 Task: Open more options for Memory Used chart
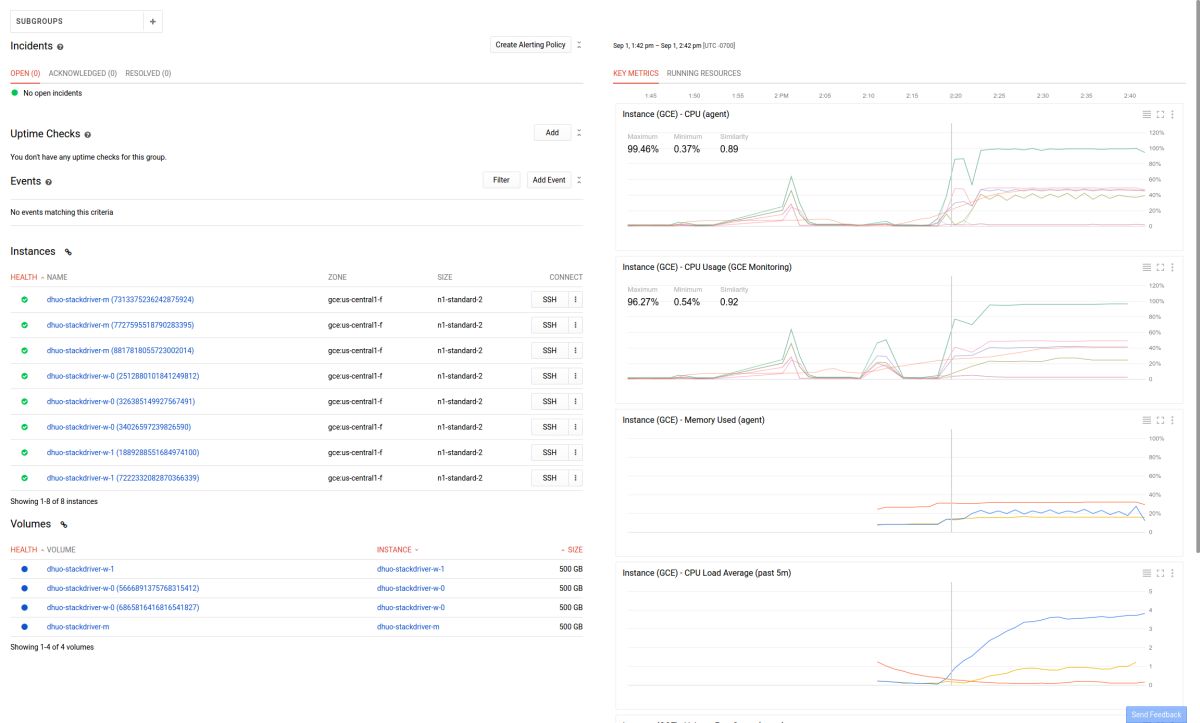(x=1175, y=420)
